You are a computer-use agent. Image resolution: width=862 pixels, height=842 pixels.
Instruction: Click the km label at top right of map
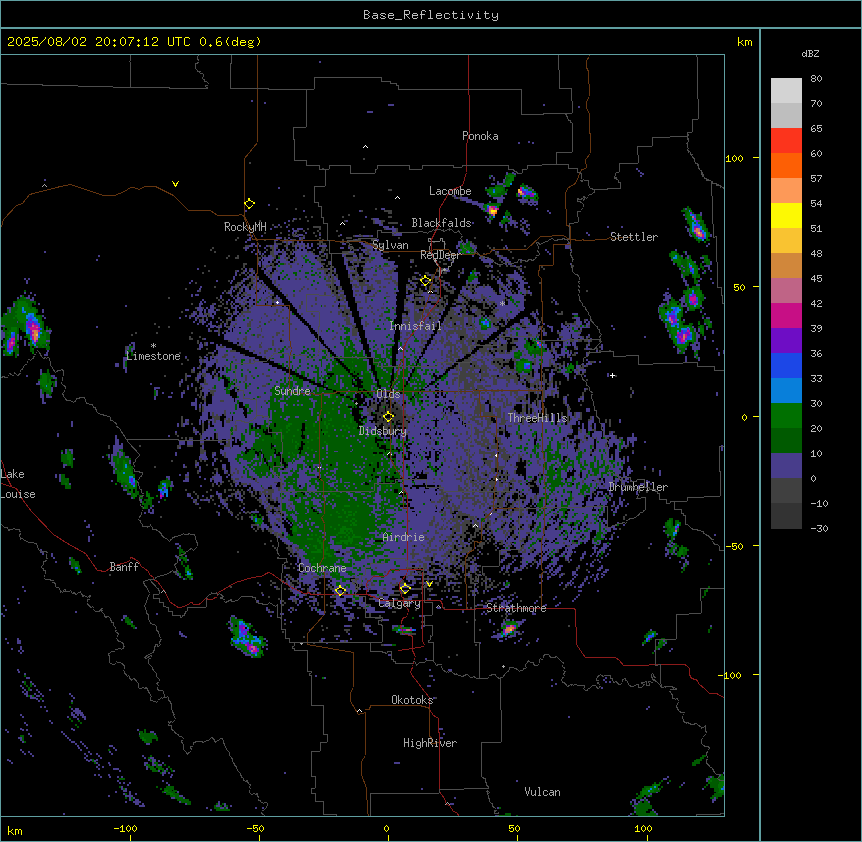[744, 42]
